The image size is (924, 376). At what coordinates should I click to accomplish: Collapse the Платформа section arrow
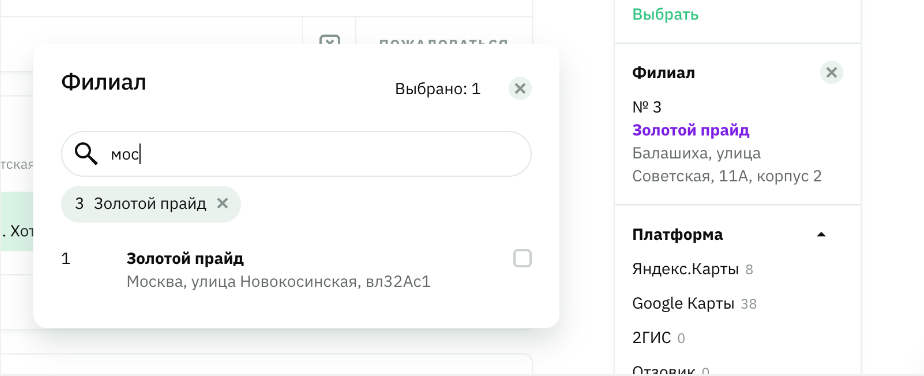(821, 235)
